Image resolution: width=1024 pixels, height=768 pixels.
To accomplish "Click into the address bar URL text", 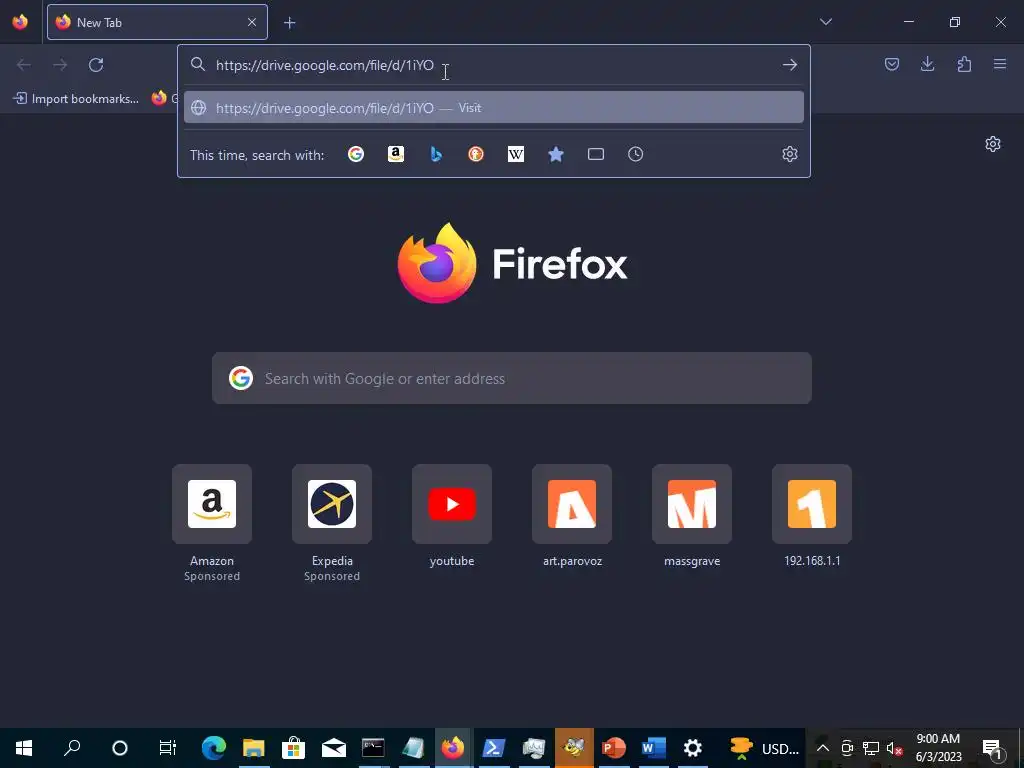I will pyautogui.click(x=325, y=65).
